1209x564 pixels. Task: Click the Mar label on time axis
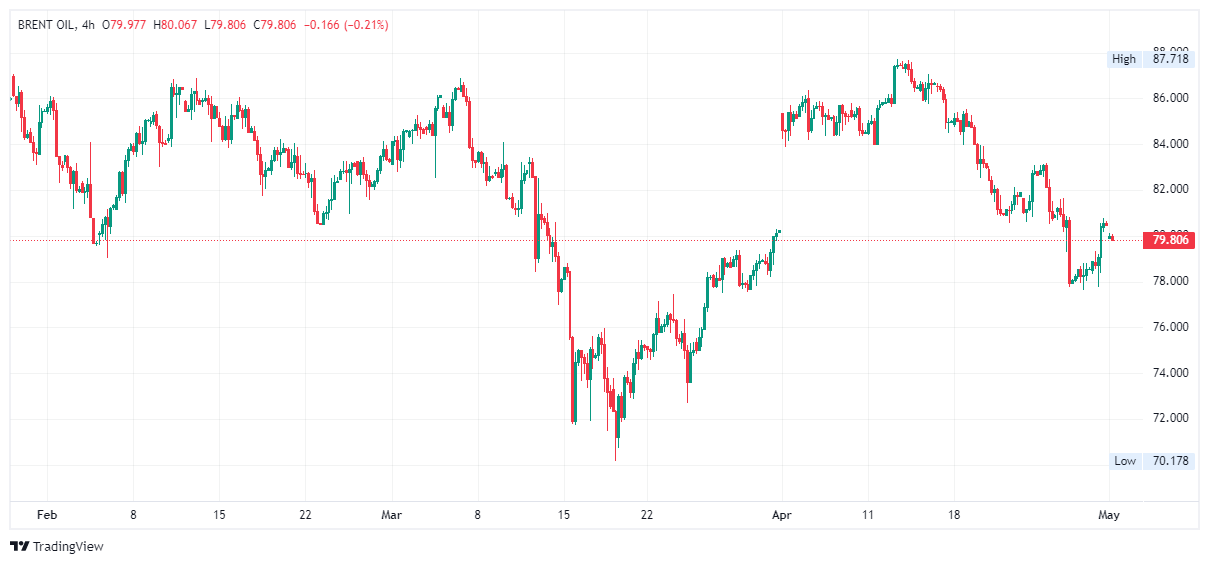click(x=392, y=515)
